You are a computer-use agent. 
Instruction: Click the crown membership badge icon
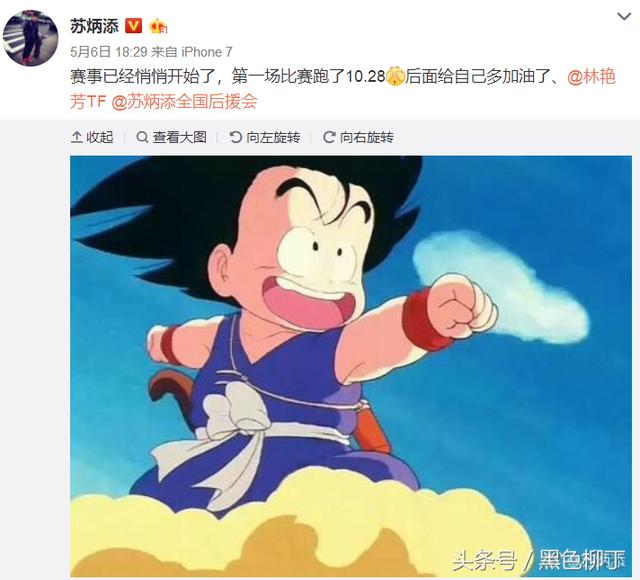[x=158, y=27]
